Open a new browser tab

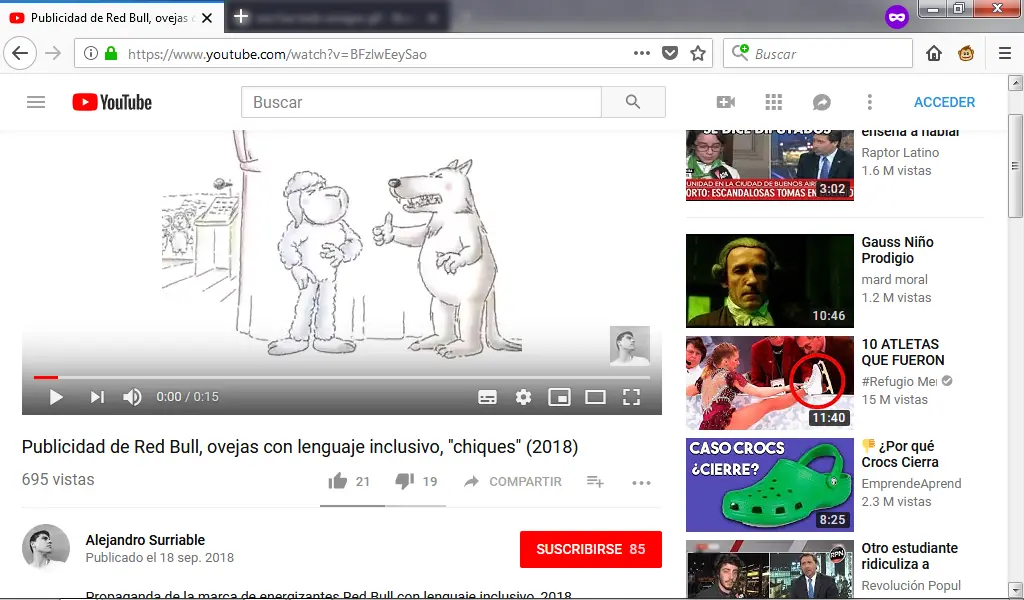(x=241, y=17)
